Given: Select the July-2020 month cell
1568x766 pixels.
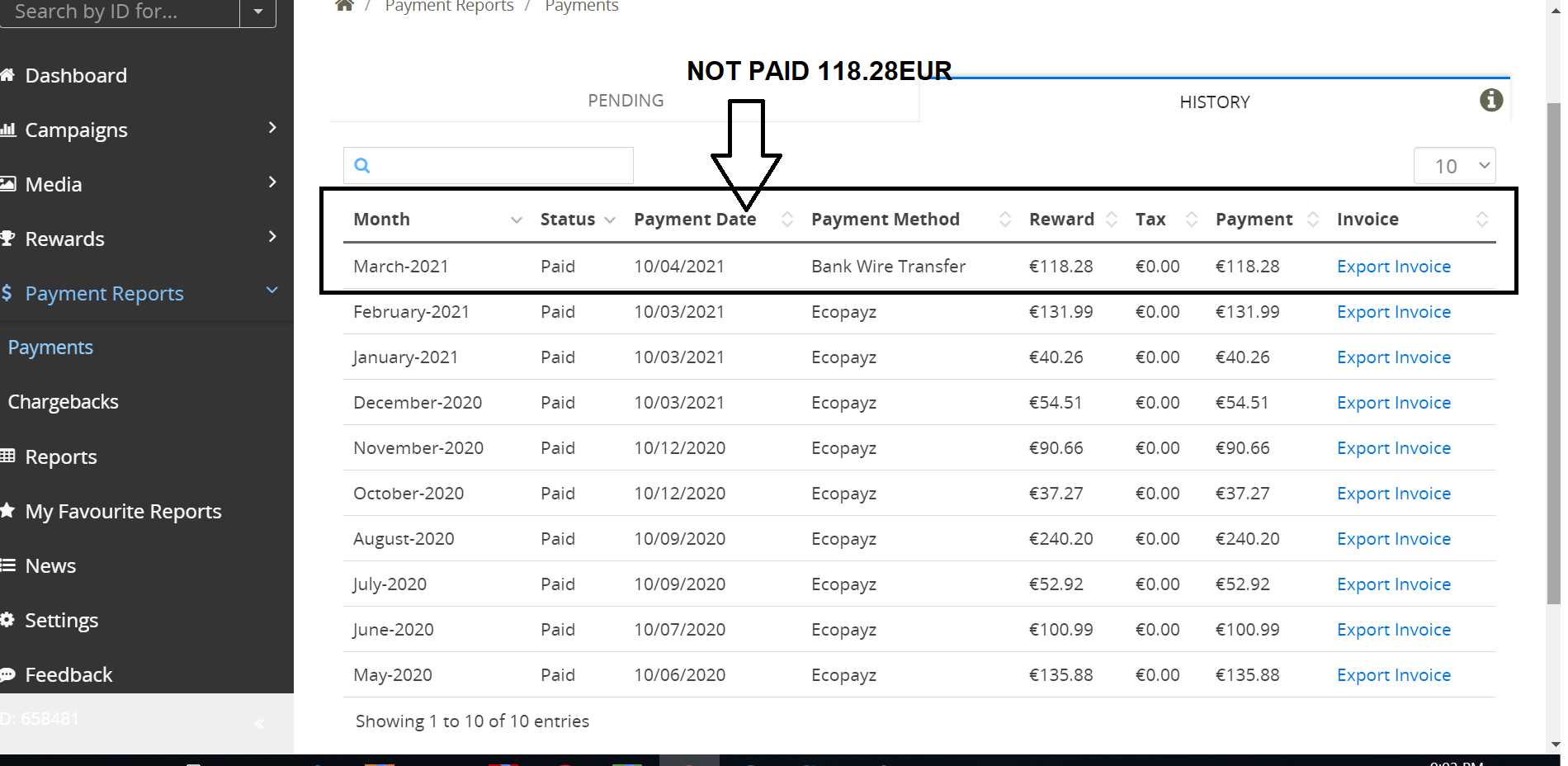Looking at the screenshot, I should pyautogui.click(x=390, y=584).
